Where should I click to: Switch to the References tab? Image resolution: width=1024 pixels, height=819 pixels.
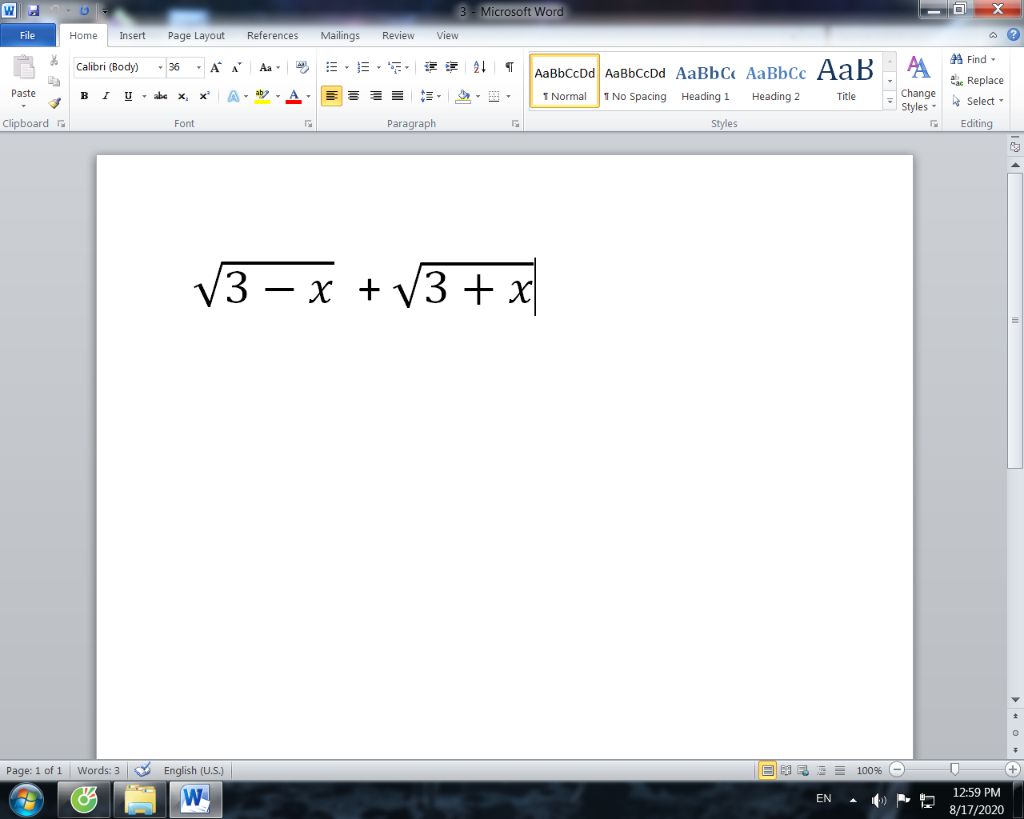(x=272, y=35)
